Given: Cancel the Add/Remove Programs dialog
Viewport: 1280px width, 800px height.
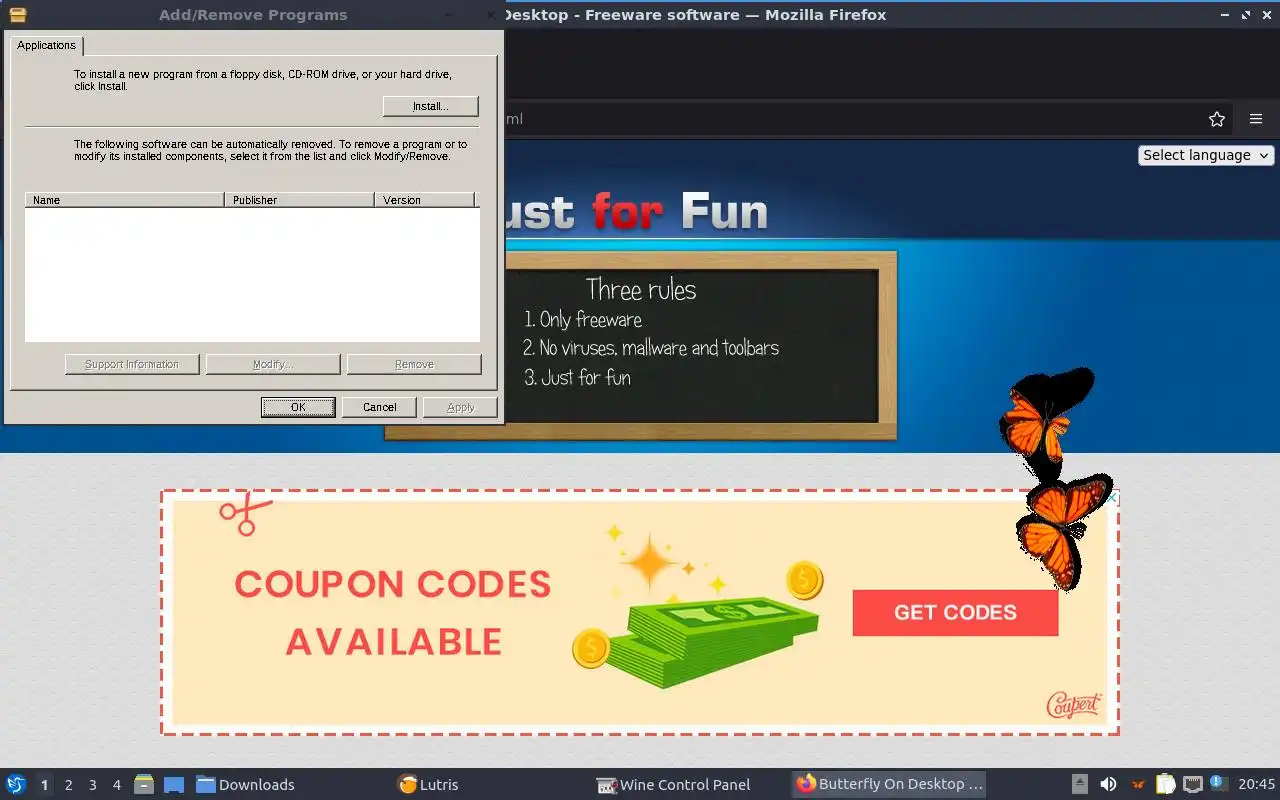Looking at the screenshot, I should [x=379, y=407].
